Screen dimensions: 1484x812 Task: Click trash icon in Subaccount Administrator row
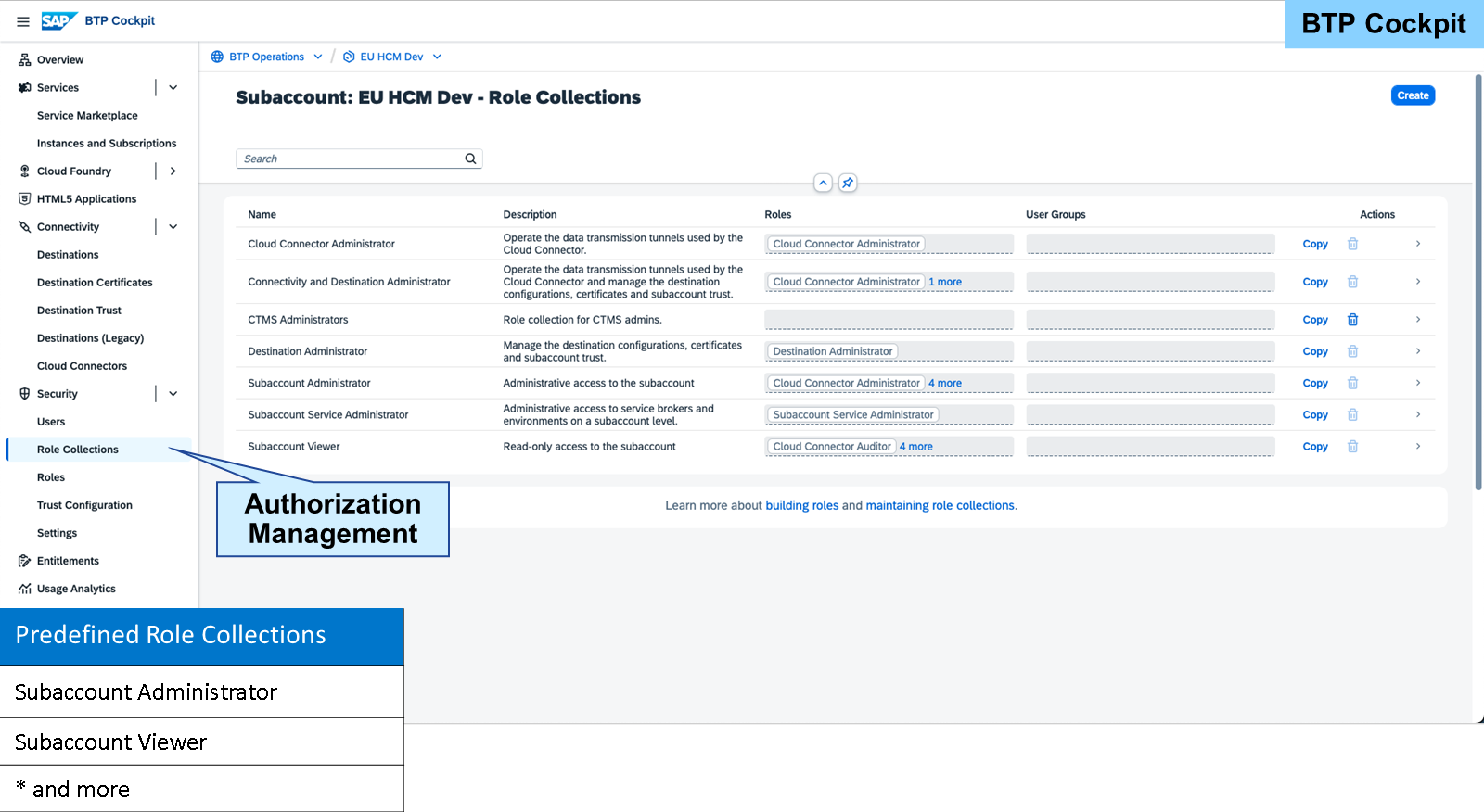tap(1352, 383)
